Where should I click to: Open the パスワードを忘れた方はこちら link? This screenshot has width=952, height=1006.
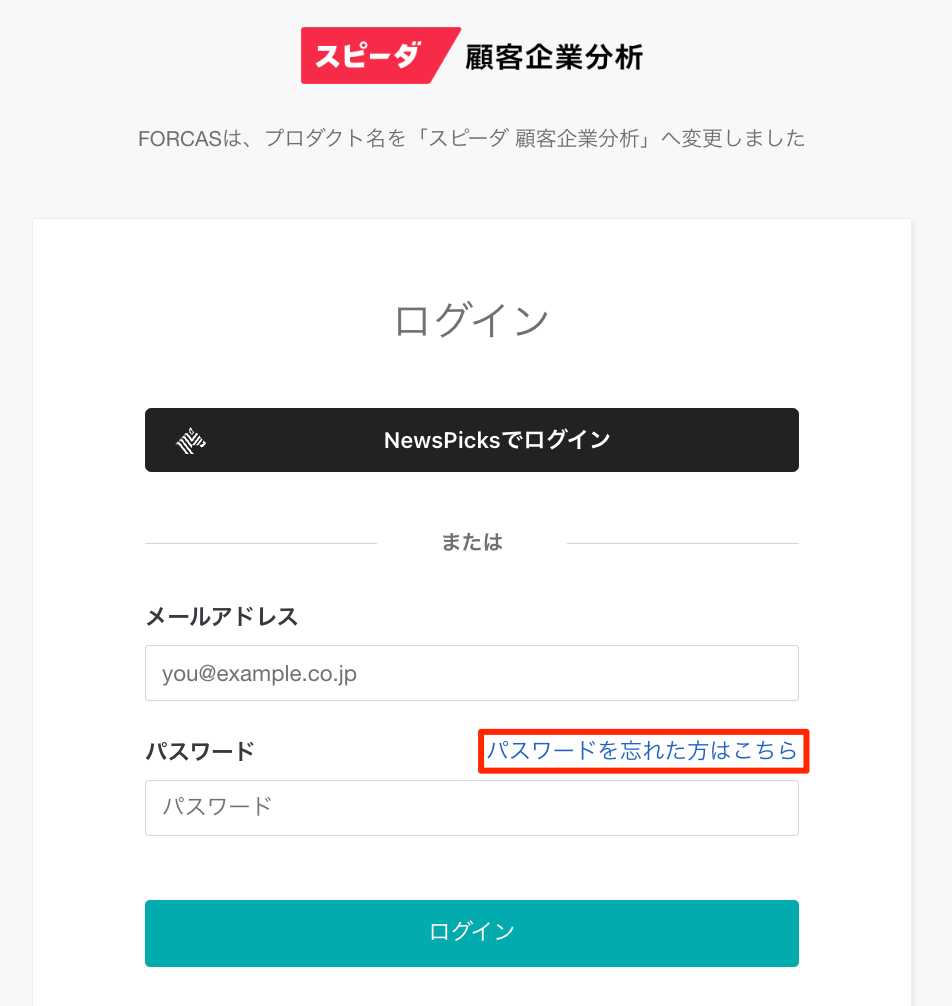point(642,750)
